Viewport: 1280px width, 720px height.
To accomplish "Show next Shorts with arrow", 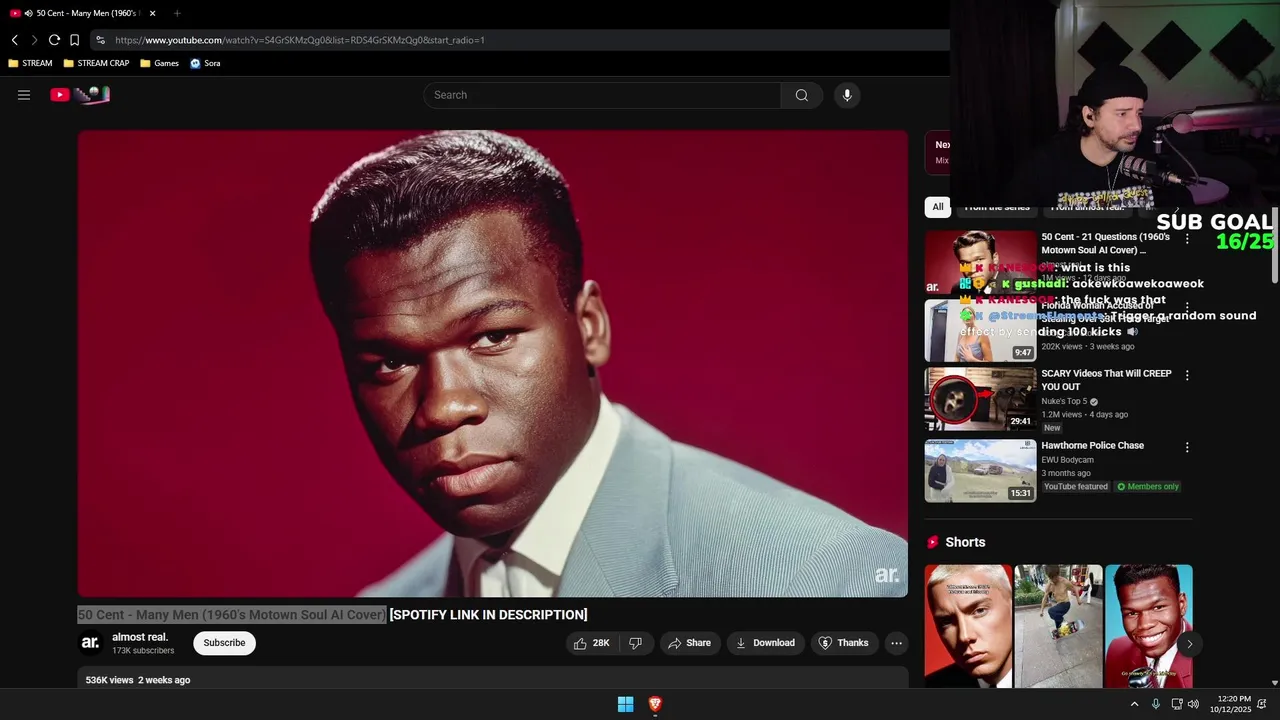I will click(x=1189, y=643).
